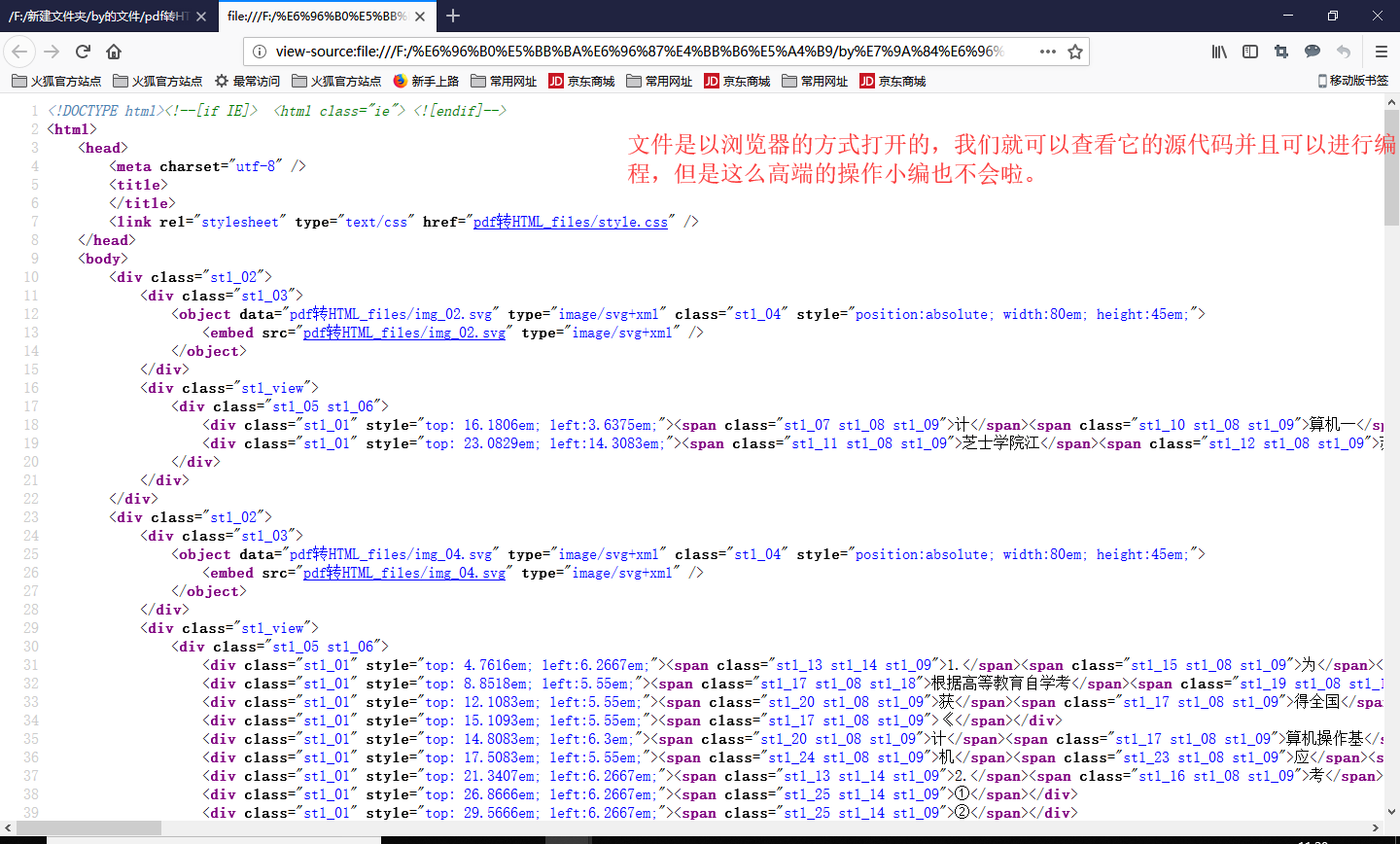Click the horizontal scrollbar thumb
1400x844 pixels.
(88, 828)
